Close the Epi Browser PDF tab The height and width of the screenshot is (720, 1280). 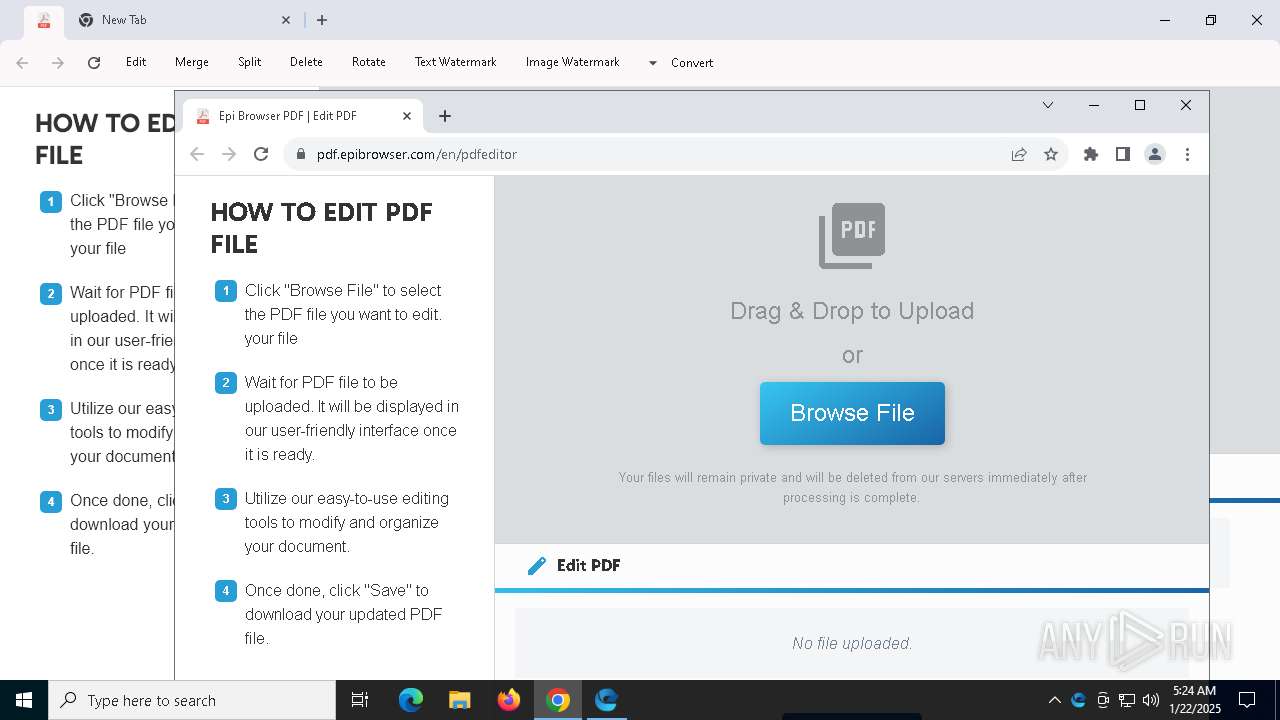coord(407,116)
